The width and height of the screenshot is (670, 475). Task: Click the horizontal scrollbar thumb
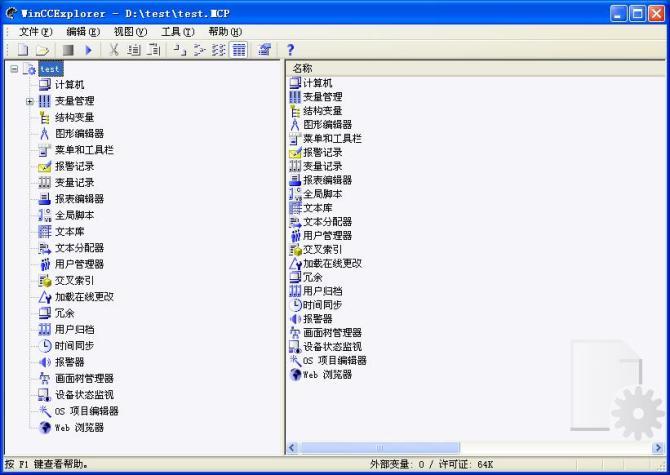(380, 448)
